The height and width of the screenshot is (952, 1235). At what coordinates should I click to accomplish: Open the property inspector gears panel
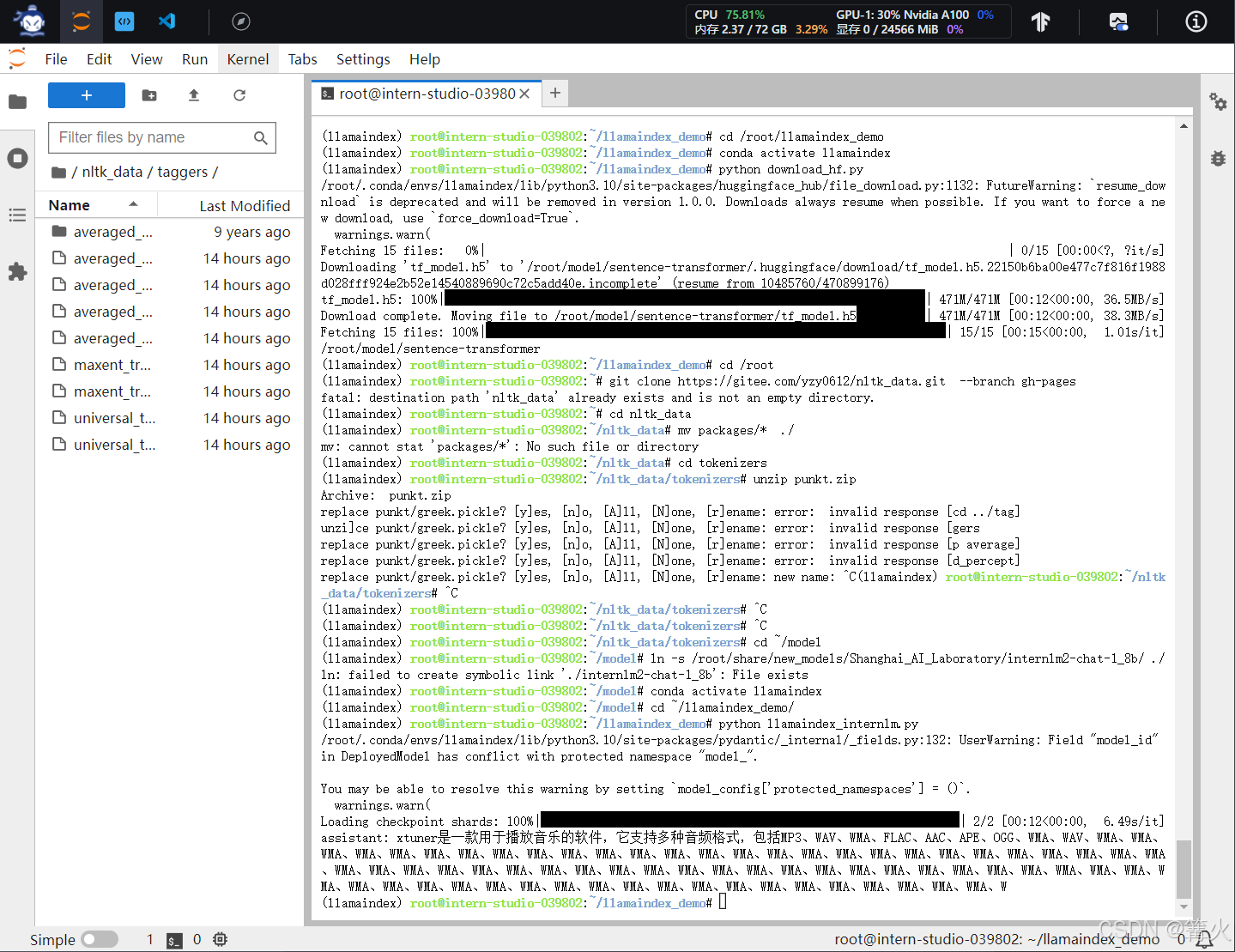(1218, 102)
